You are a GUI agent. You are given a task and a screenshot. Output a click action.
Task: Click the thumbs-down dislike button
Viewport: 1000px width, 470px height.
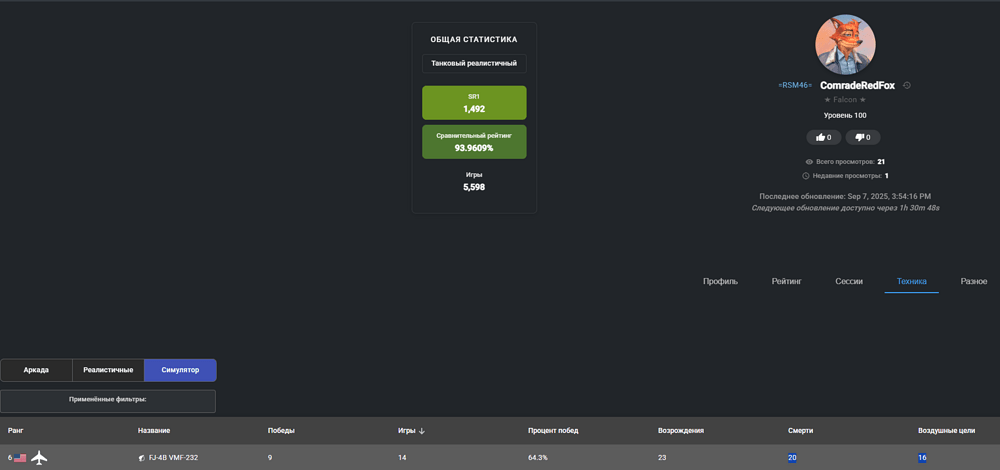[x=863, y=137]
